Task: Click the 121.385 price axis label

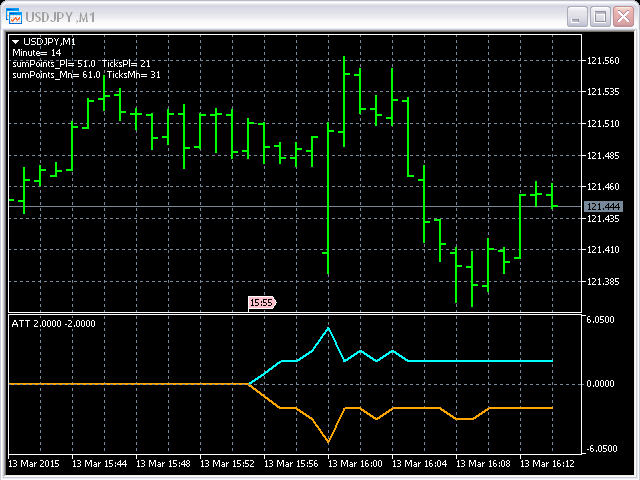Action: 603,282
